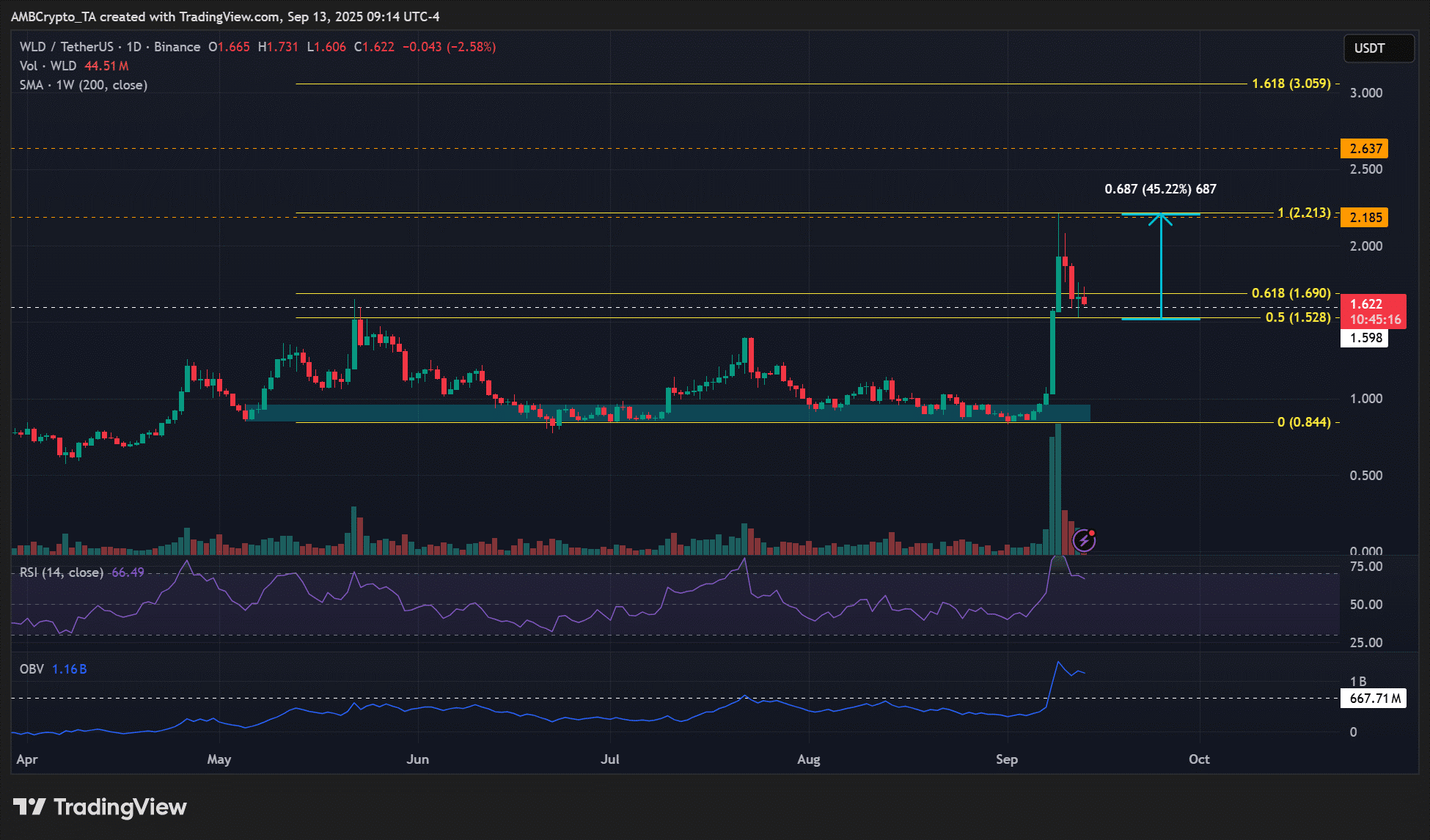Click the purple lightning bolt event icon
Viewport: 1430px width, 840px height.
[1083, 541]
